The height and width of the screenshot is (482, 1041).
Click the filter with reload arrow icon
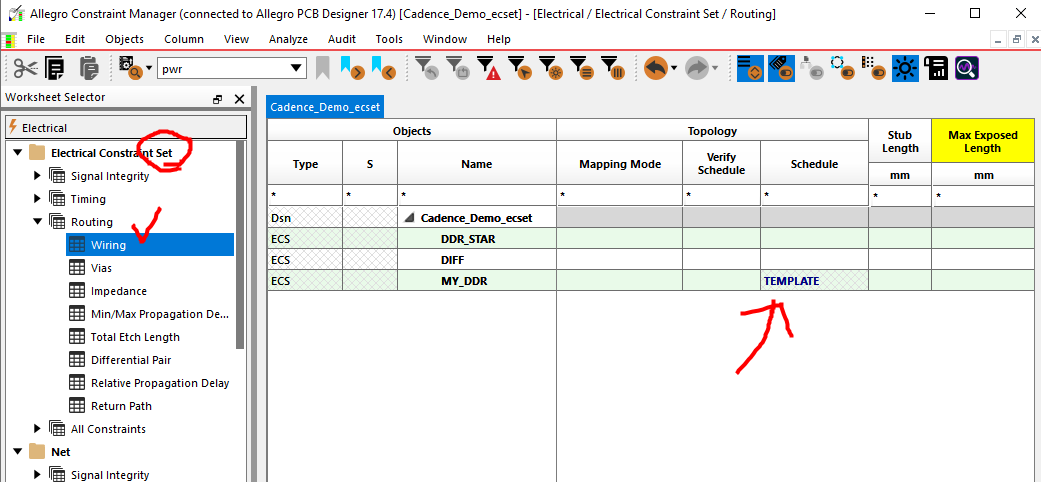[457, 68]
